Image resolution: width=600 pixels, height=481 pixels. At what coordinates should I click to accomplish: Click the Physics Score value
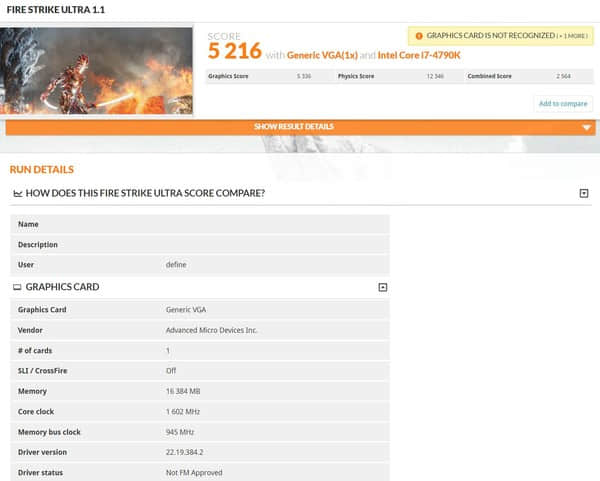tap(435, 76)
